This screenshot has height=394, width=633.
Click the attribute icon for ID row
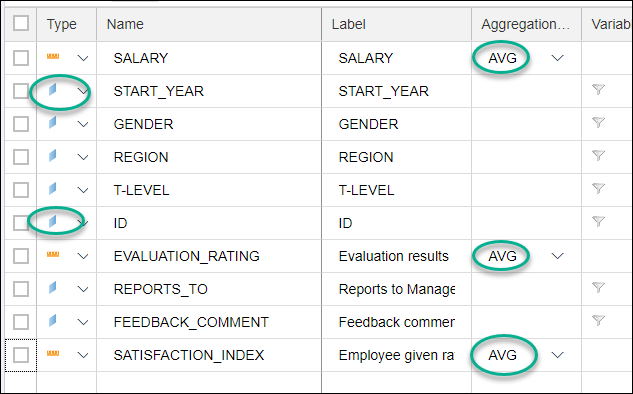(52, 222)
